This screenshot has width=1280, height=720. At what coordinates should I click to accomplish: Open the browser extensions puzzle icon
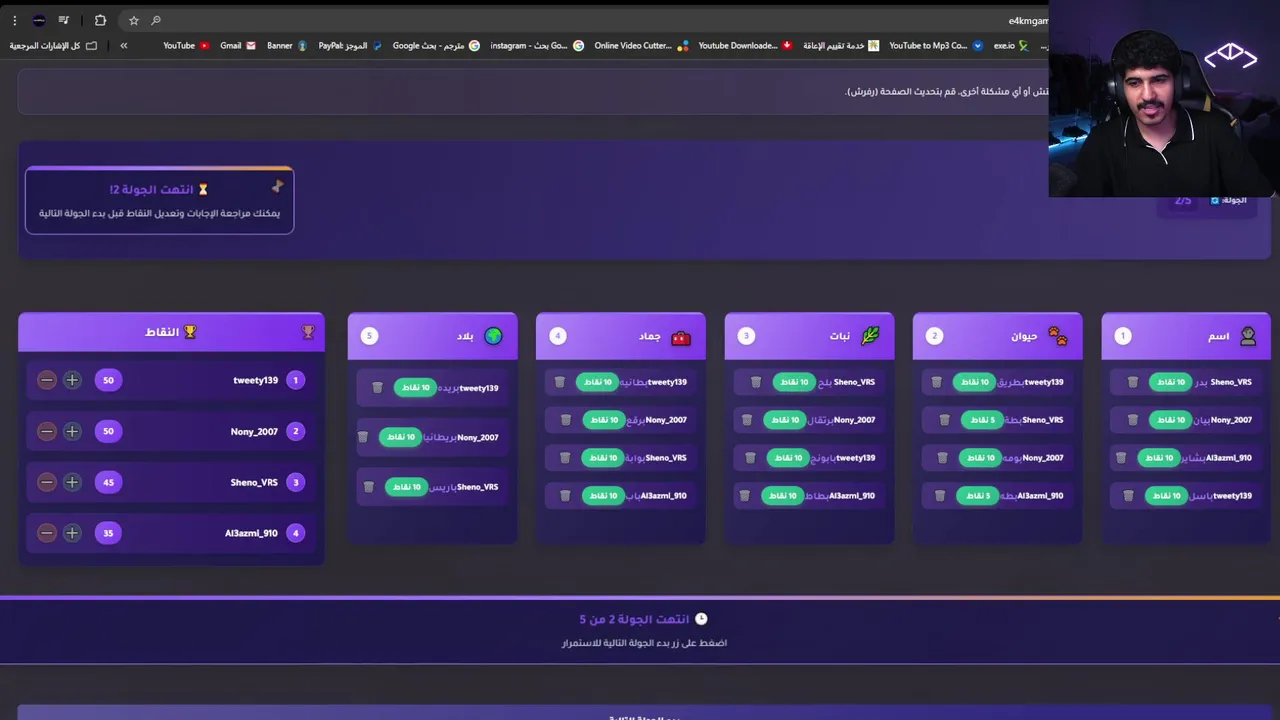pyautogui.click(x=100, y=20)
